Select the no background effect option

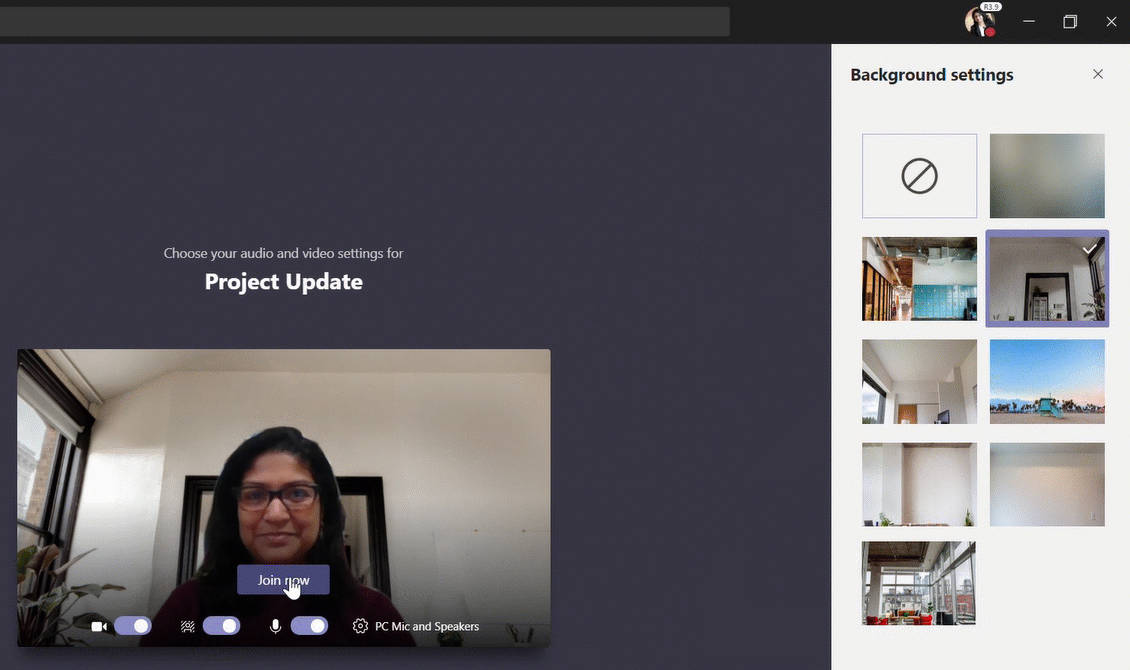(920, 176)
